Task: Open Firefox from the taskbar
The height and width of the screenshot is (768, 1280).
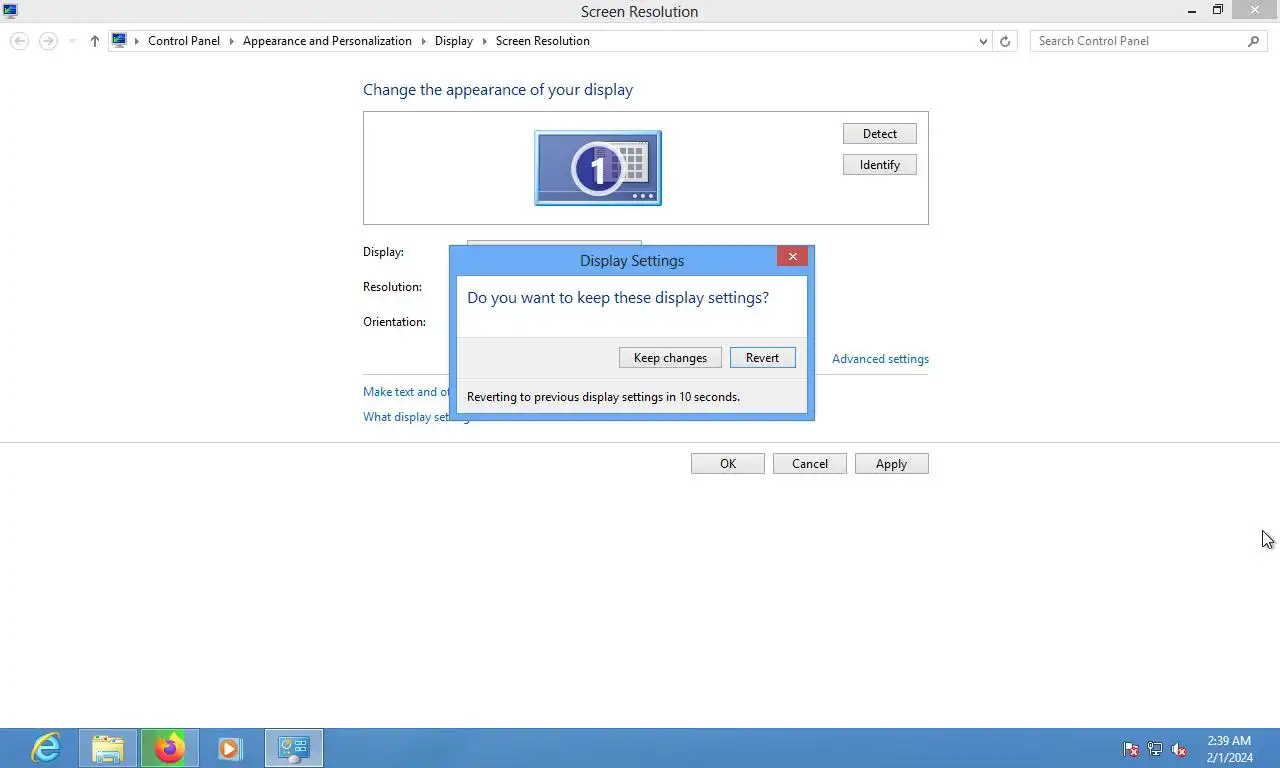Action: 170,748
